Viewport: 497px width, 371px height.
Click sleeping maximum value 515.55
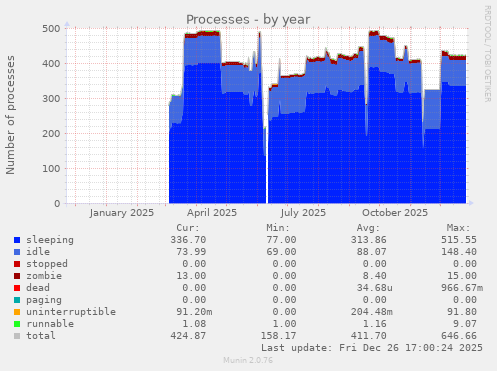coord(459,240)
